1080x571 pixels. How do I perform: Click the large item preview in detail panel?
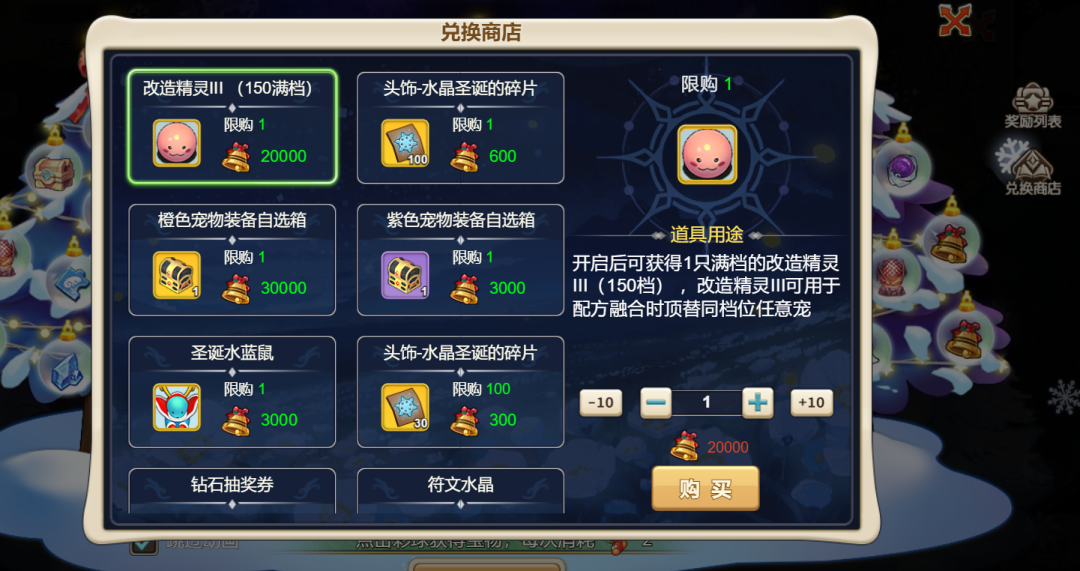pos(707,154)
